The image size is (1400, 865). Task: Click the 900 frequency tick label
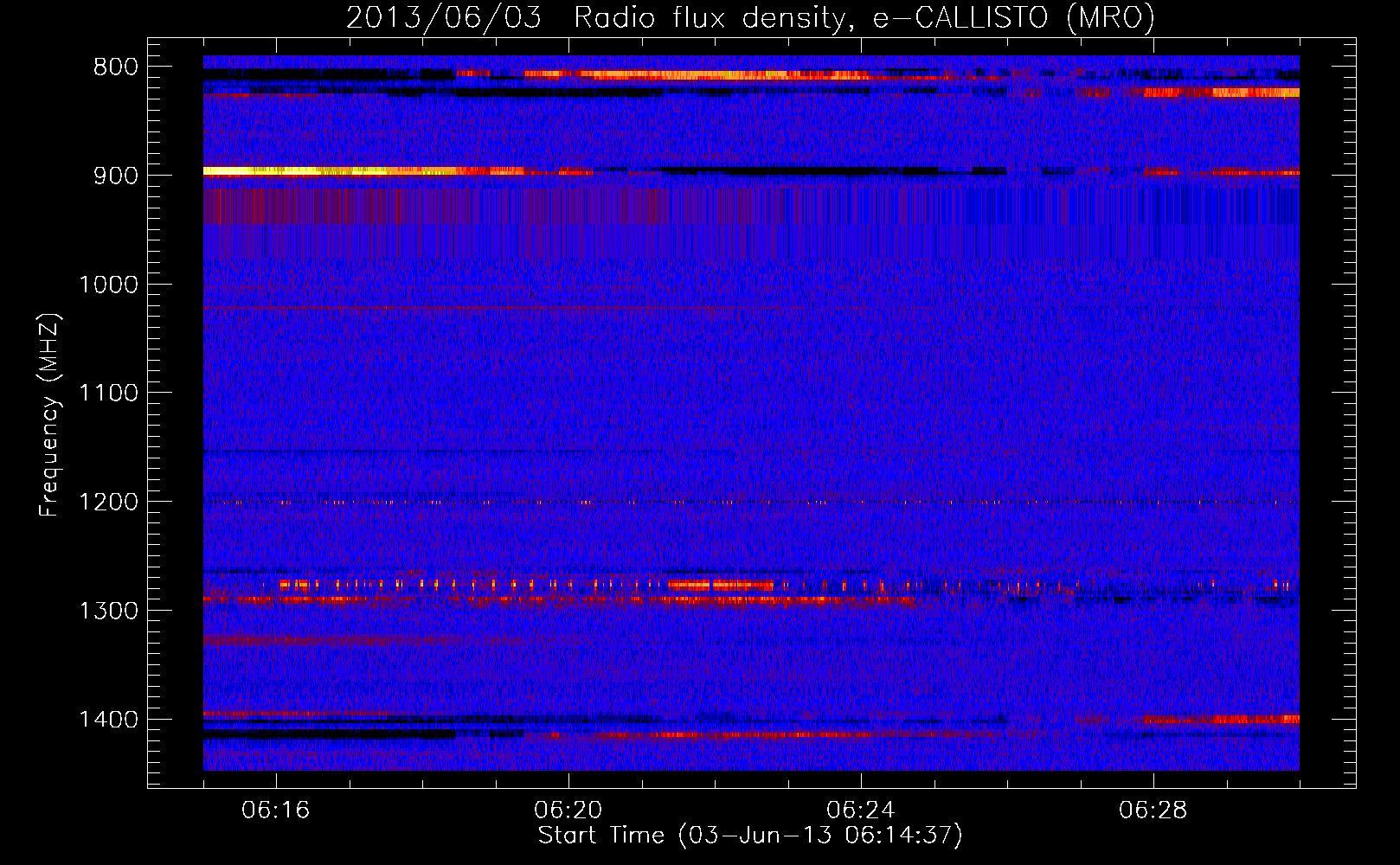click(x=116, y=176)
